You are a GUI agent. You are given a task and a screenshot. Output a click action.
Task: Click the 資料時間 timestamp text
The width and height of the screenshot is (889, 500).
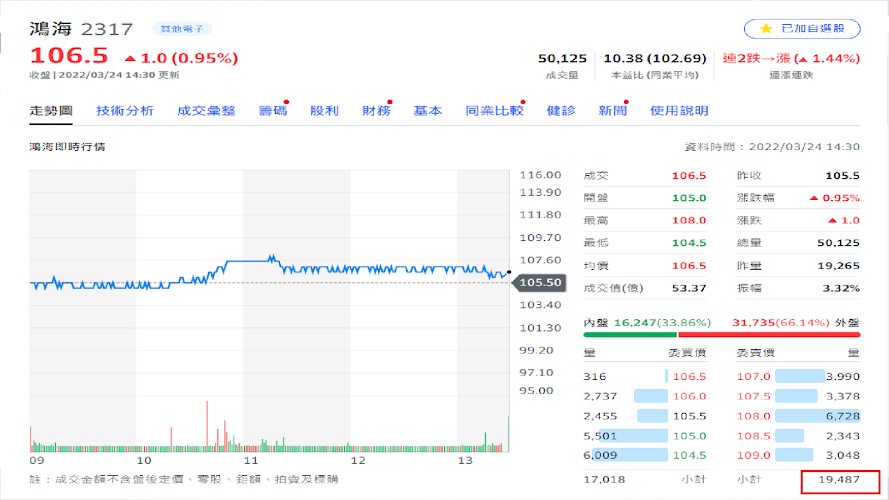coord(772,147)
